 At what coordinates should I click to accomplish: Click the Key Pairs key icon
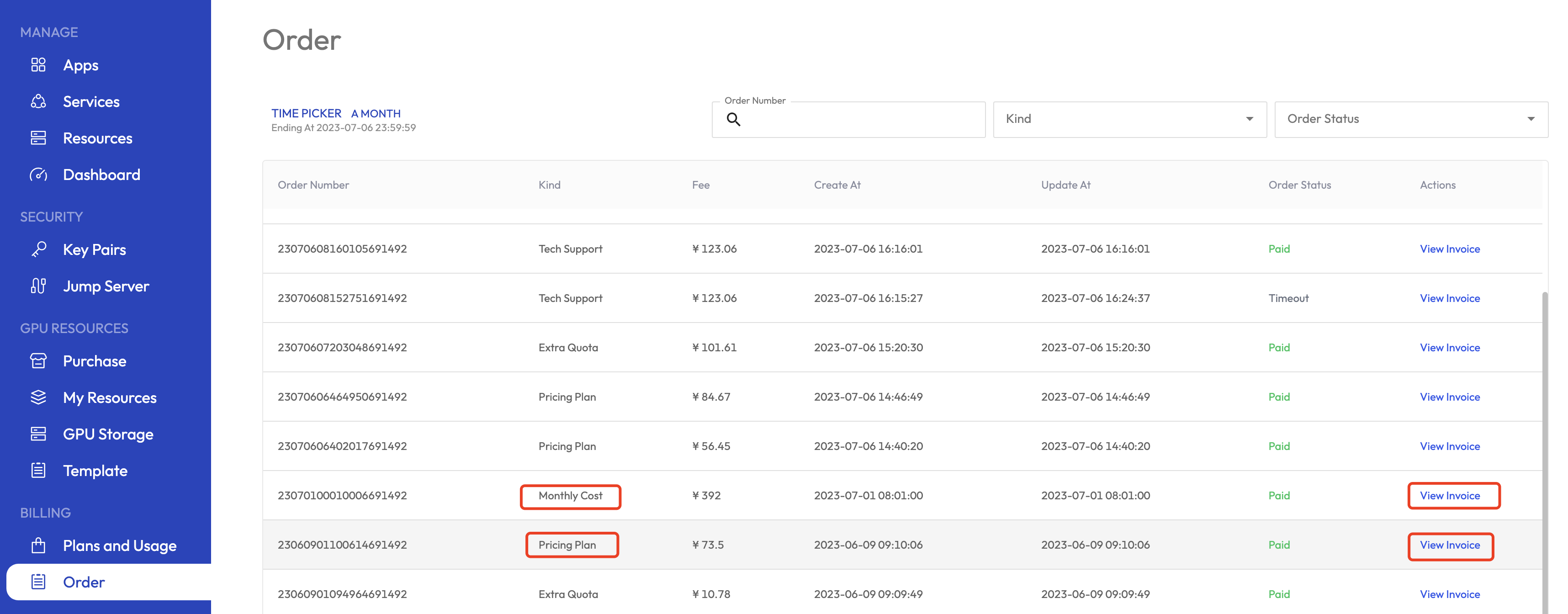pos(38,249)
